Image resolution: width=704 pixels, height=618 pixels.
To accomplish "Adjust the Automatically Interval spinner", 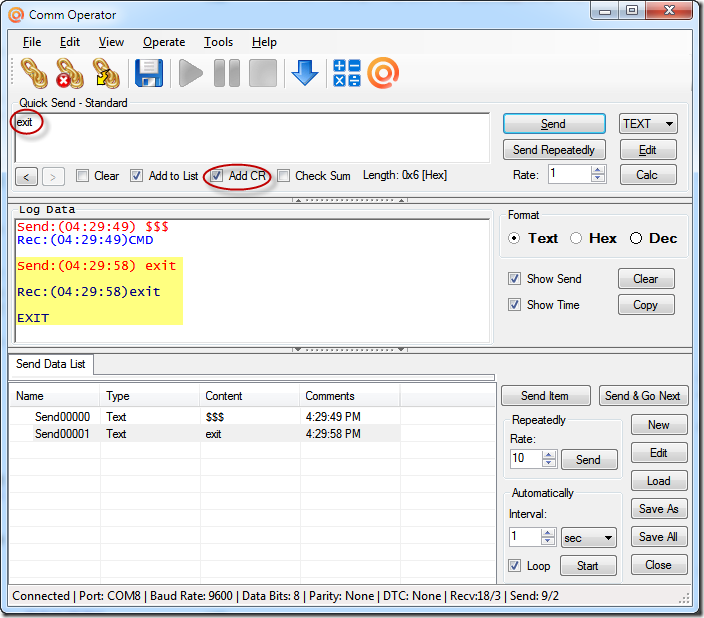I will (548, 537).
